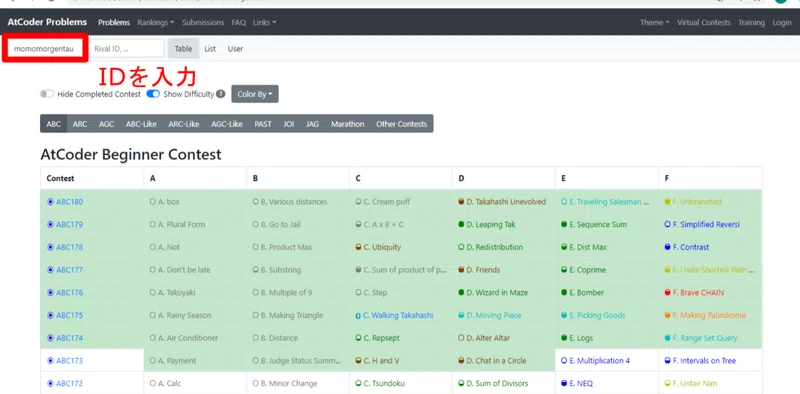Image resolution: width=800 pixels, height=394 pixels.
Task: Click difficulty circle of F. Making Palindrome
Action: 667,315
